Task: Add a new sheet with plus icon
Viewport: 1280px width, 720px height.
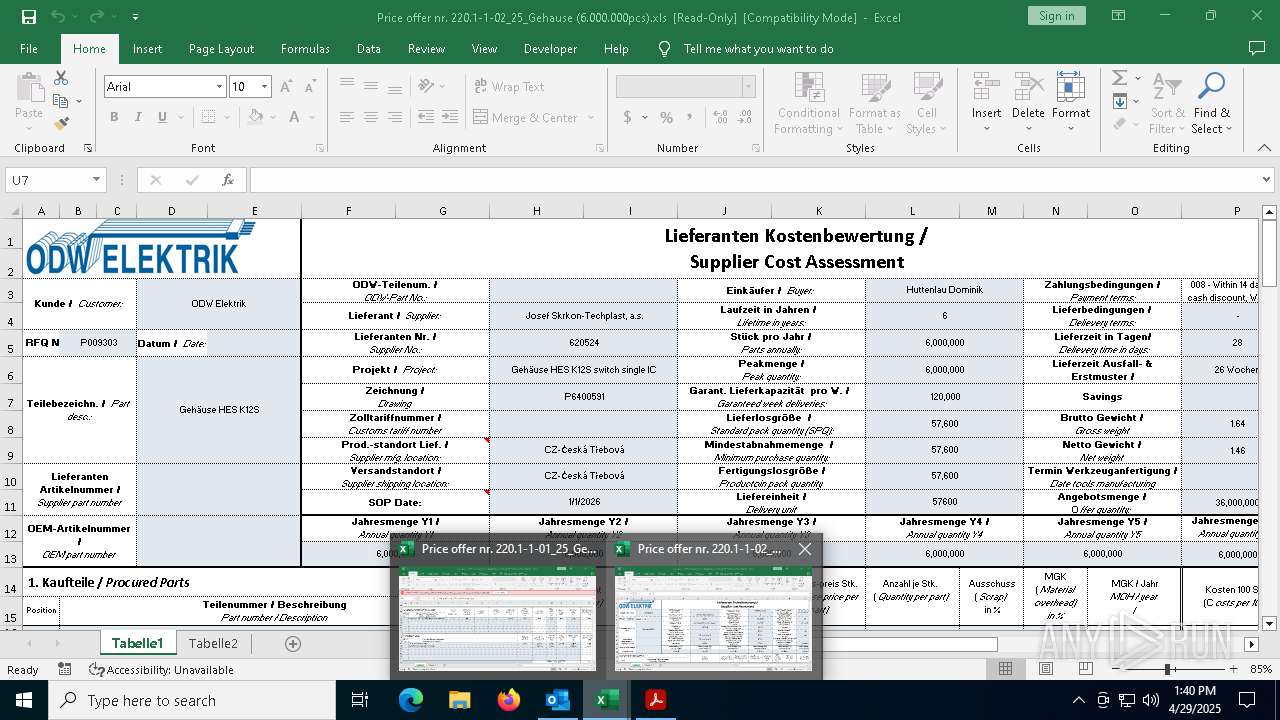Action: (x=293, y=644)
